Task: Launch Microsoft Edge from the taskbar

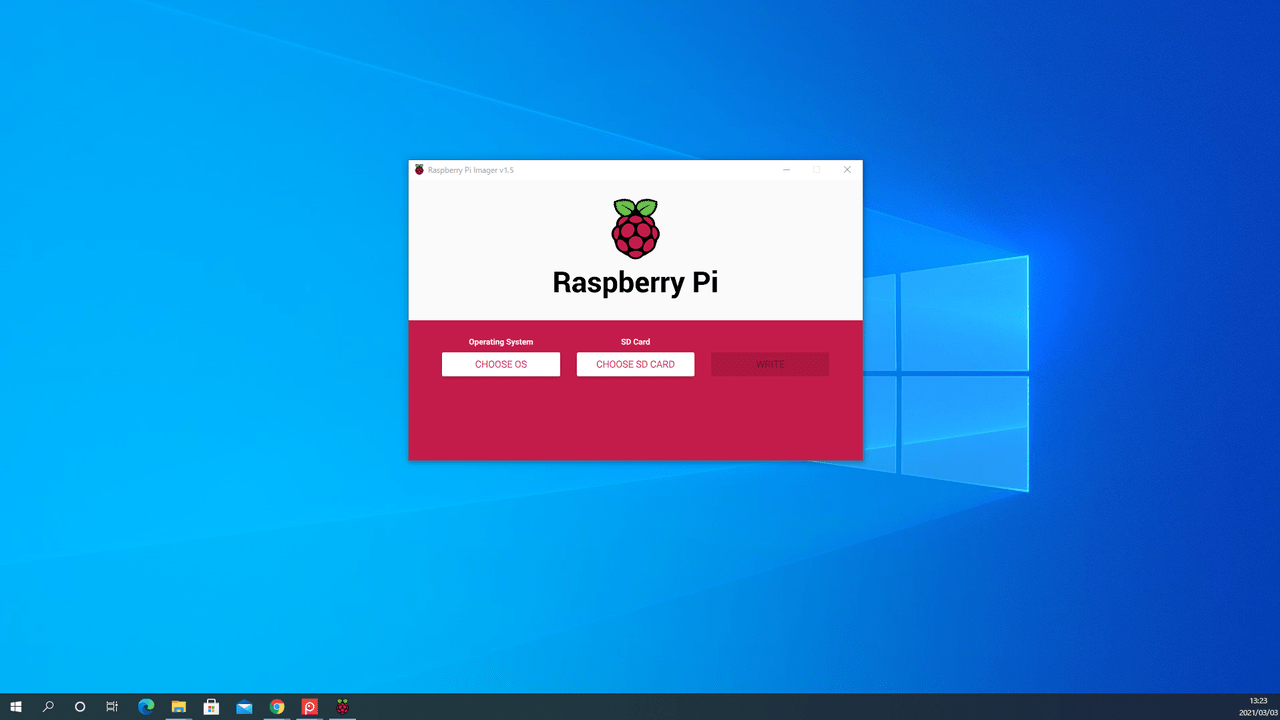Action: point(146,707)
